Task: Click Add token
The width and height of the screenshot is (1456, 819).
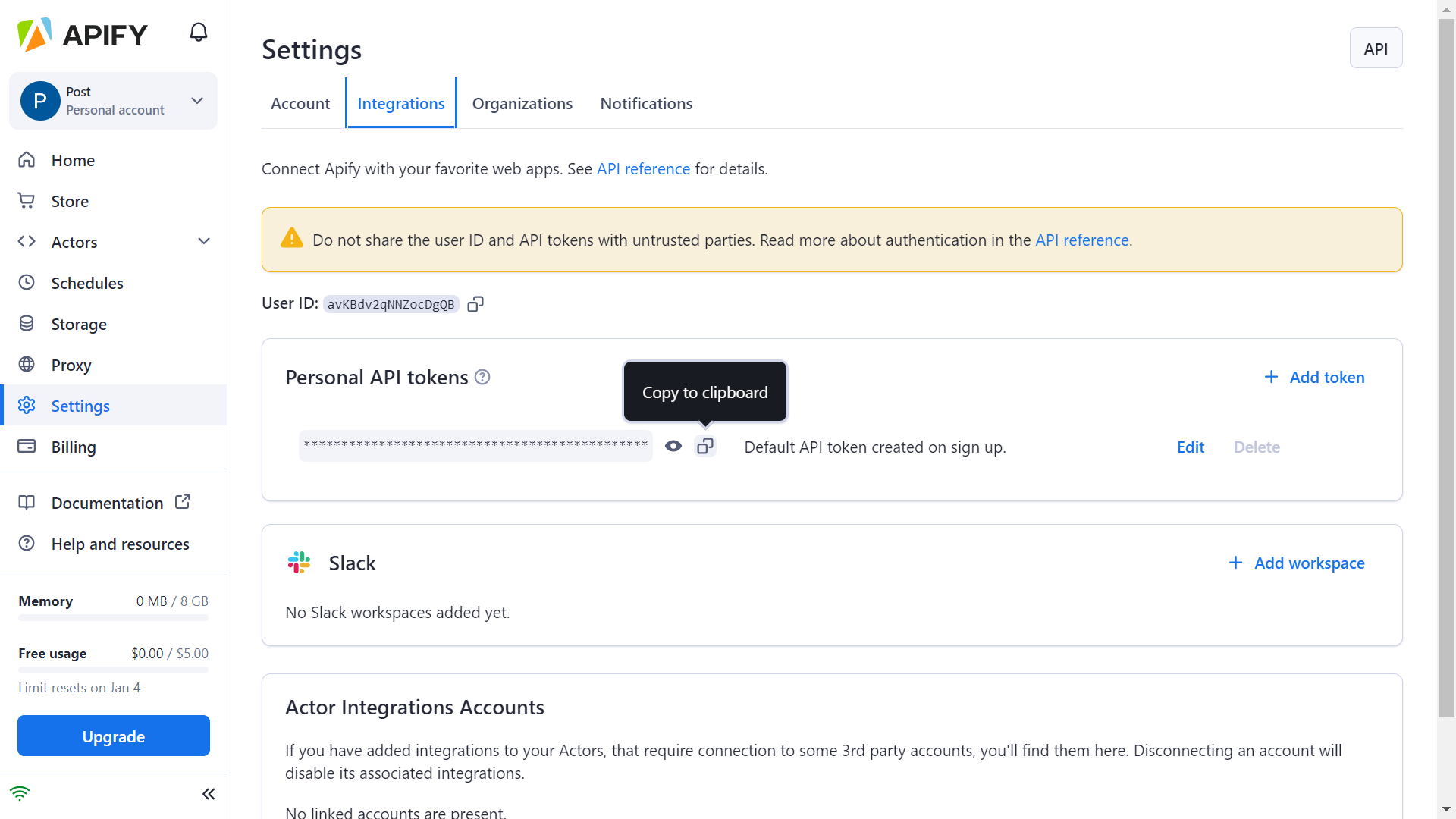Action: tap(1315, 377)
